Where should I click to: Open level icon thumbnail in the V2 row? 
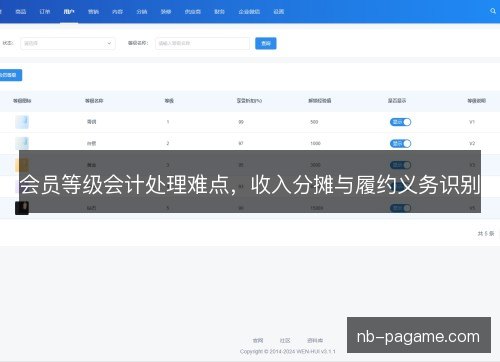pos(22,143)
